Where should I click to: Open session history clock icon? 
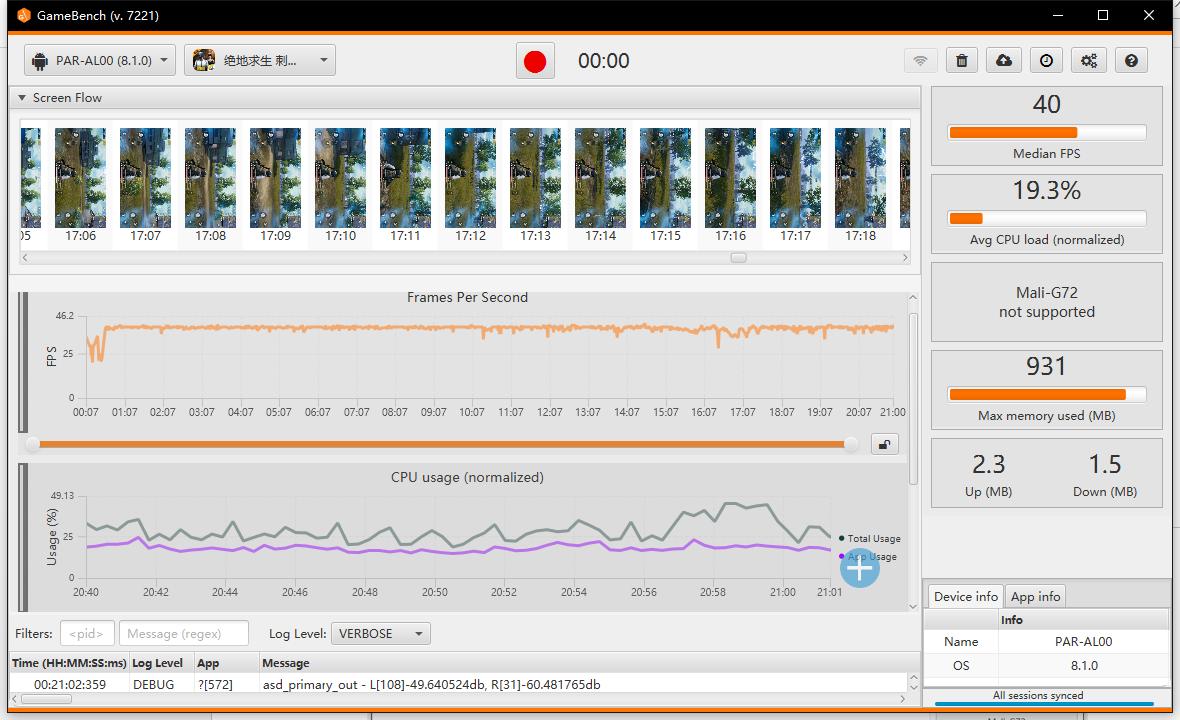coord(1046,61)
